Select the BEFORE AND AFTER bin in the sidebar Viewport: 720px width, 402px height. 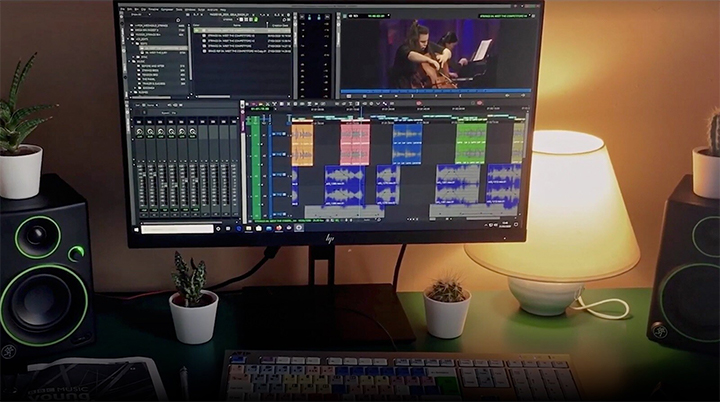pyautogui.click(x=152, y=66)
